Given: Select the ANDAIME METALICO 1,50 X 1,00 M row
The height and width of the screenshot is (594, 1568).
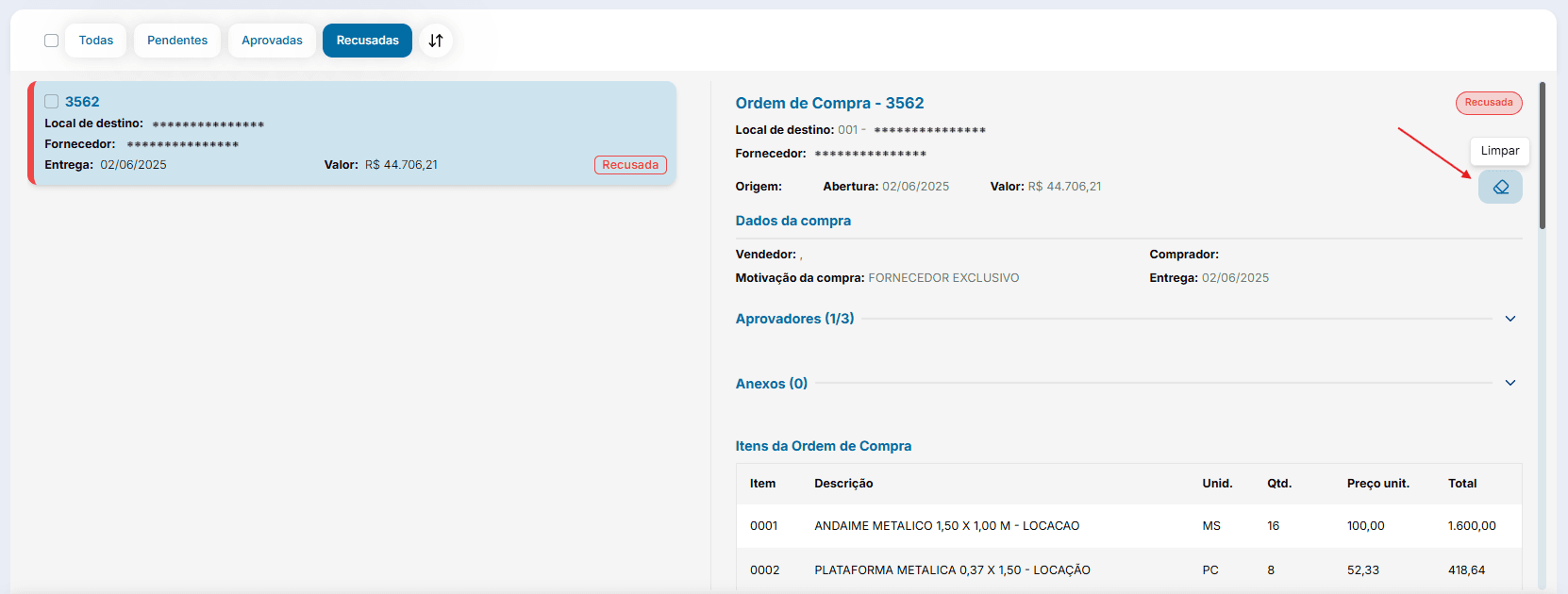Looking at the screenshot, I should click(1128, 526).
